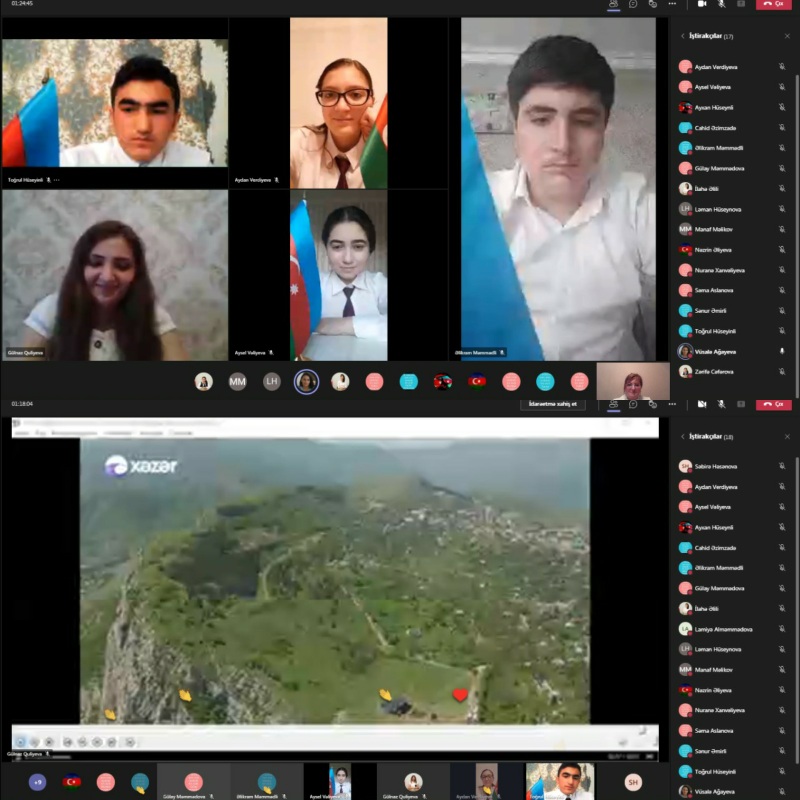Viewport: 800px width, 800px height.
Task: Collapse upper İştirakçılar panel with back chevron
Action: [x=683, y=36]
